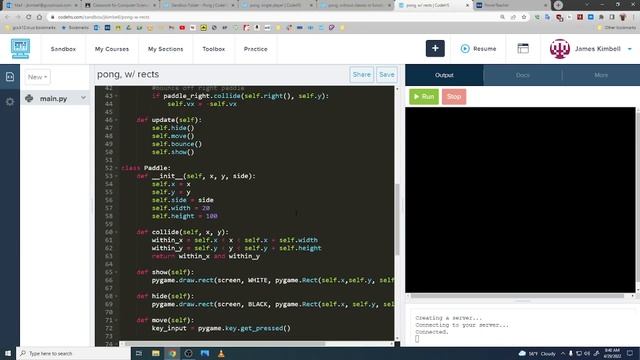This screenshot has height=360, width=640.
Task: Click the editor vertical scrollbar thumb
Action: [397, 219]
